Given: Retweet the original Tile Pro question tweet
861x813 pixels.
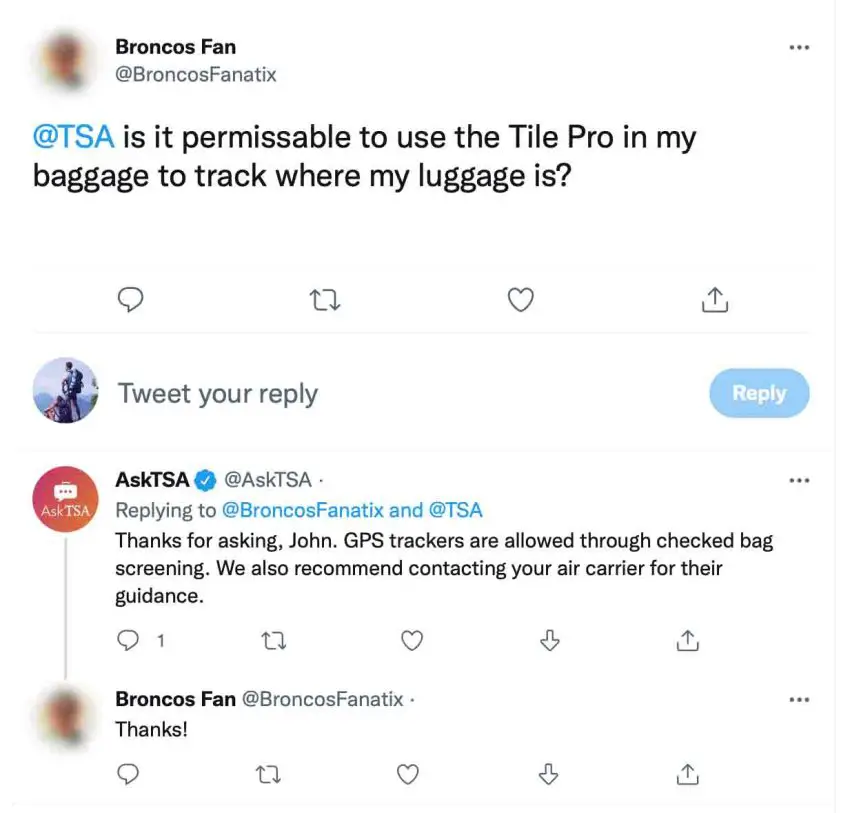Looking at the screenshot, I should click(x=326, y=299).
